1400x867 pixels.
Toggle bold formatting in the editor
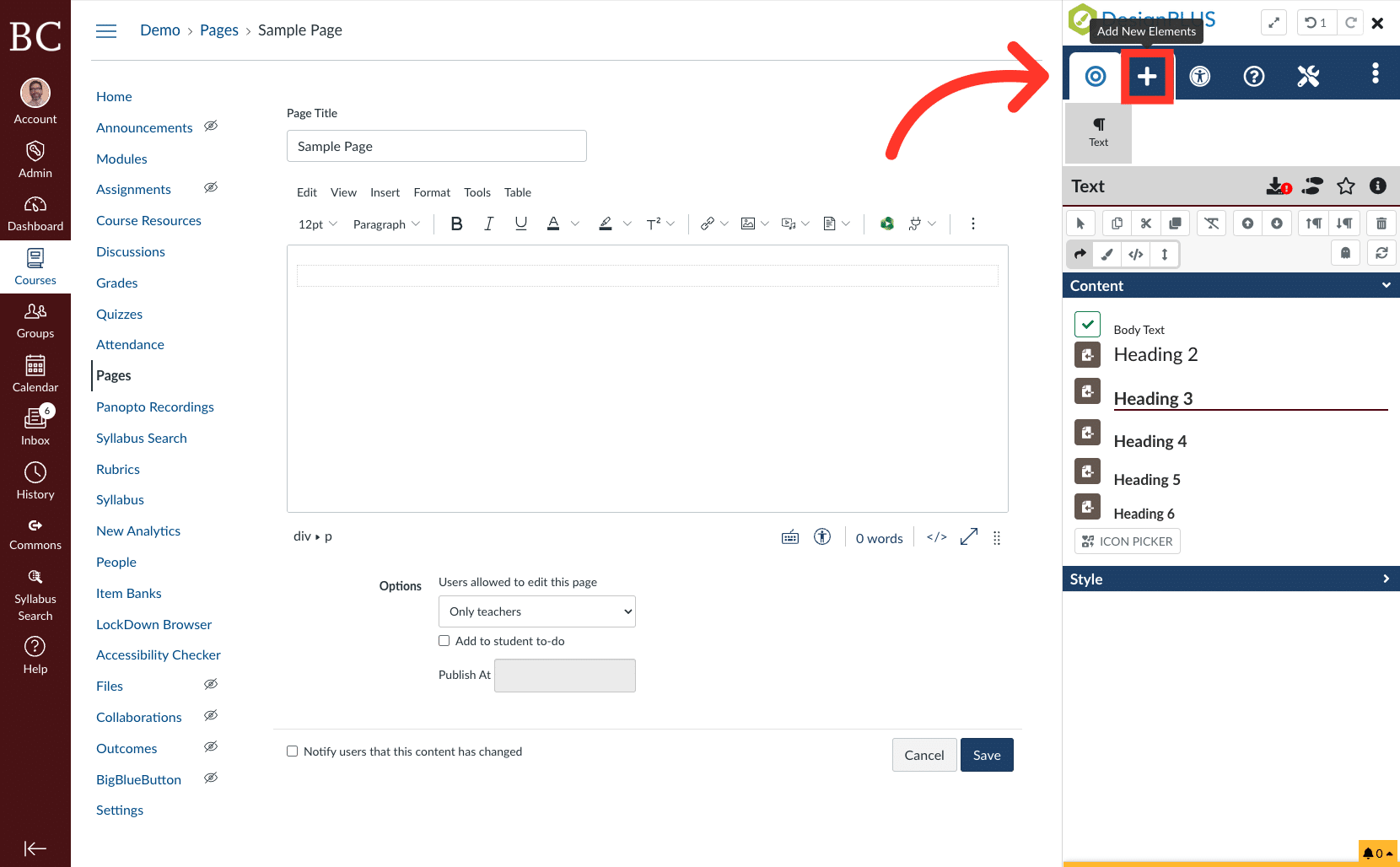(x=456, y=223)
